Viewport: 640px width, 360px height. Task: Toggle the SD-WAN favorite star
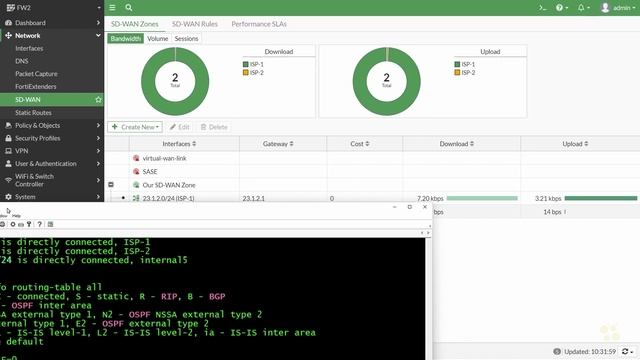(98, 99)
